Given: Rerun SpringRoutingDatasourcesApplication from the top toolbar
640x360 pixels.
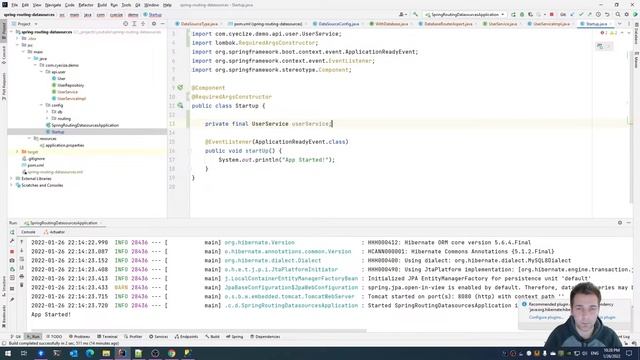Looking at the screenshot, I should point(513,14).
